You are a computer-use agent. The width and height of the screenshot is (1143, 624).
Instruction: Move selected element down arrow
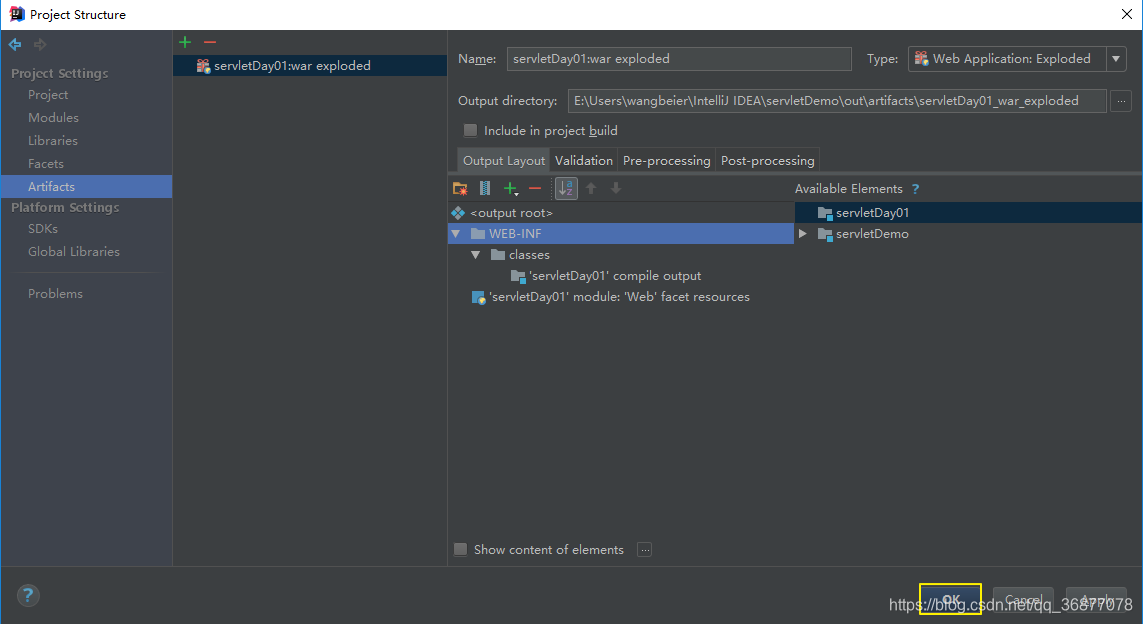[616, 188]
